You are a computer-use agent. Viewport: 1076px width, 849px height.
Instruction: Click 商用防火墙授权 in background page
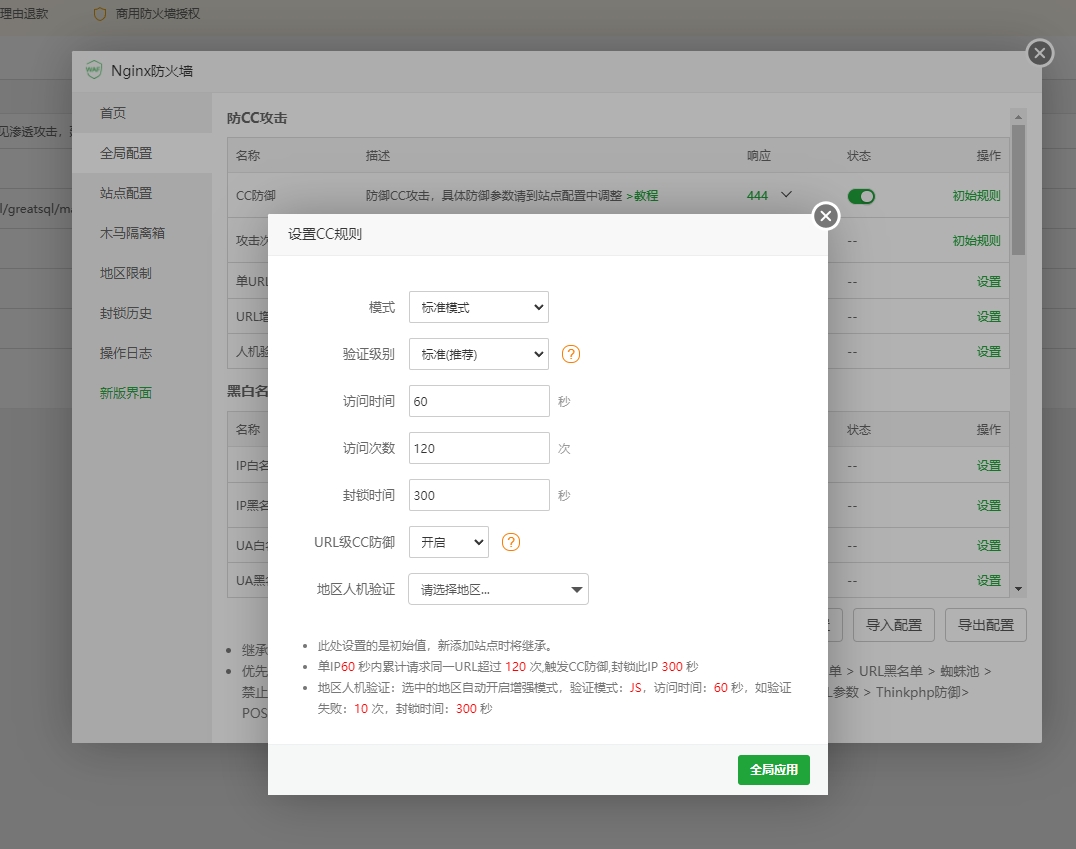[x=158, y=14]
